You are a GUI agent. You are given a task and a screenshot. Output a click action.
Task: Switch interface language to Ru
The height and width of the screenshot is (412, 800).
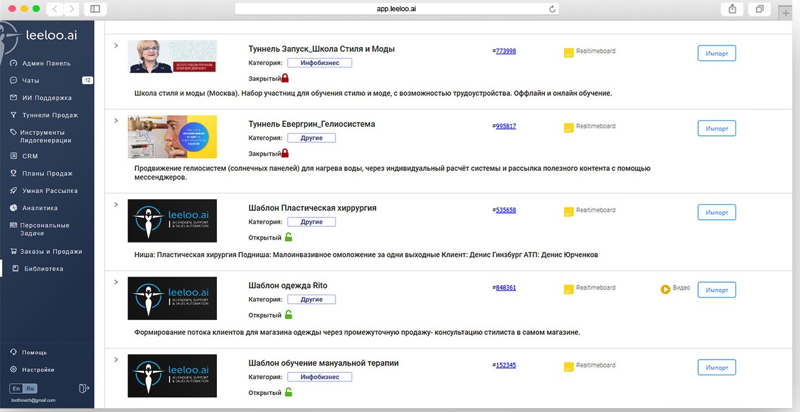(30, 387)
